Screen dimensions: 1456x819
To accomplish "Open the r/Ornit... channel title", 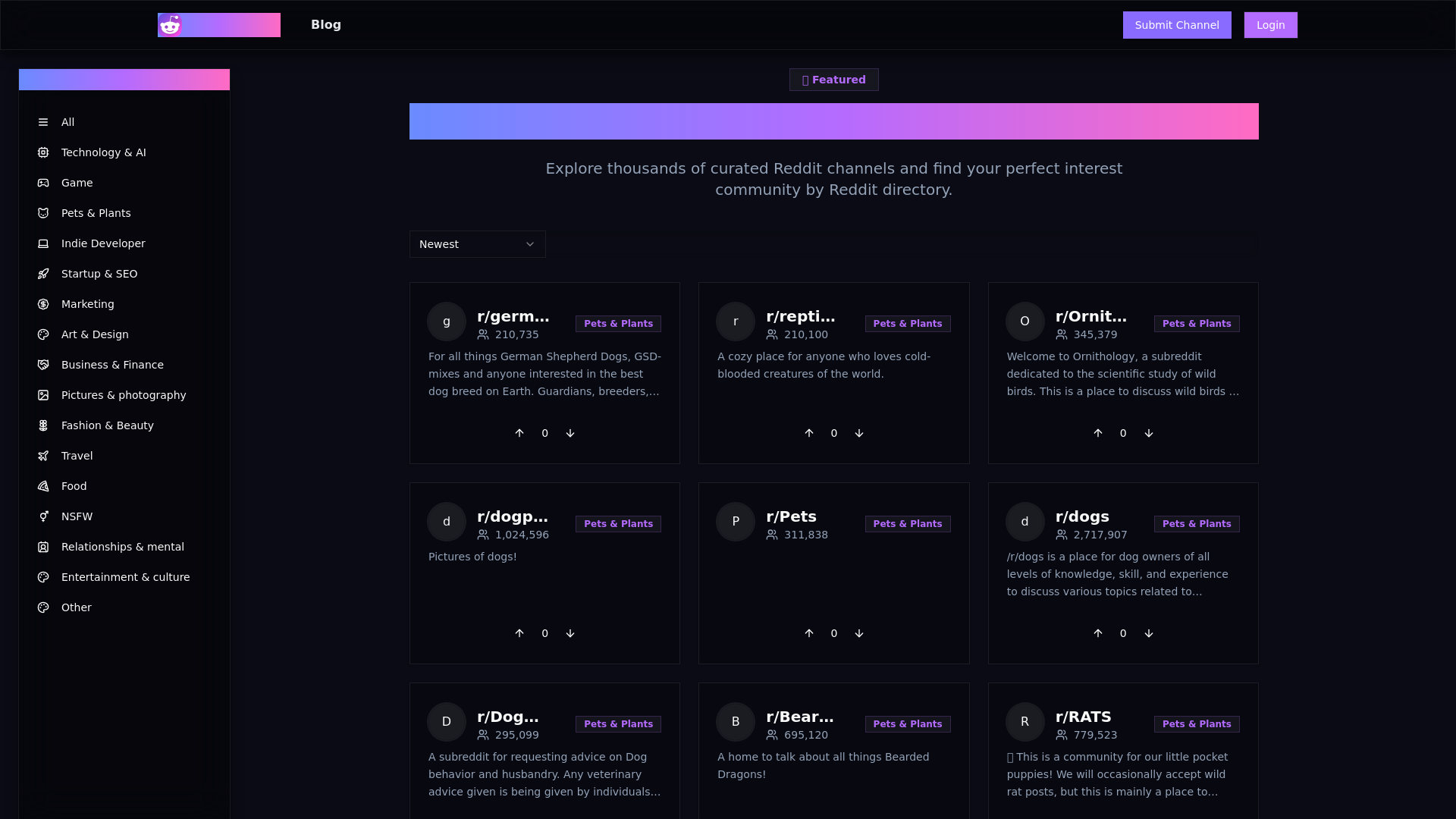I will [x=1091, y=316].
